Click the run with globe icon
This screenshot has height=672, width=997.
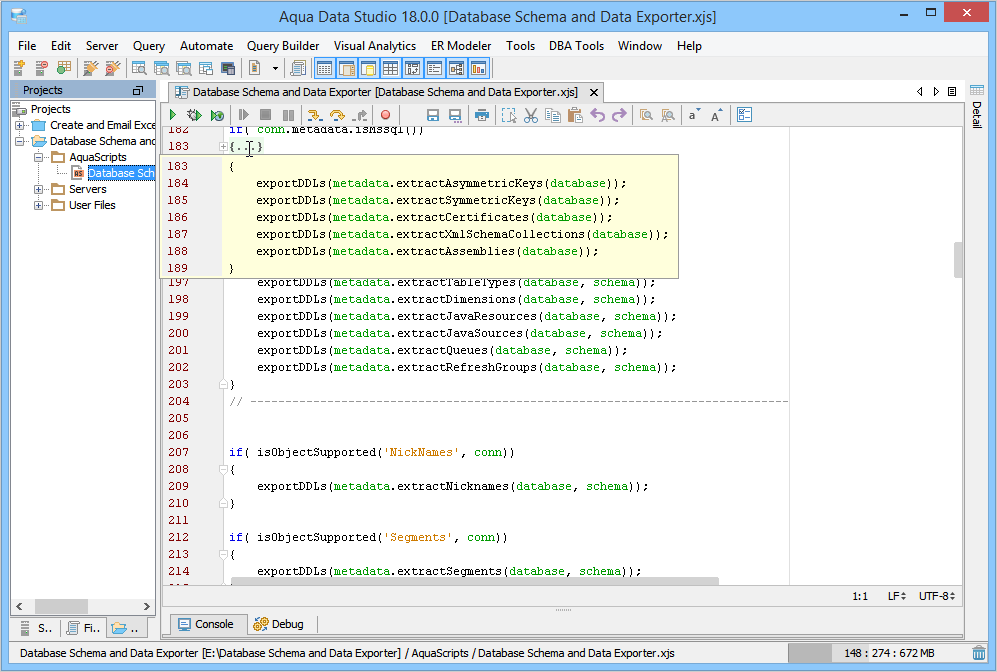pyautogui.click(x=217, y=115)
